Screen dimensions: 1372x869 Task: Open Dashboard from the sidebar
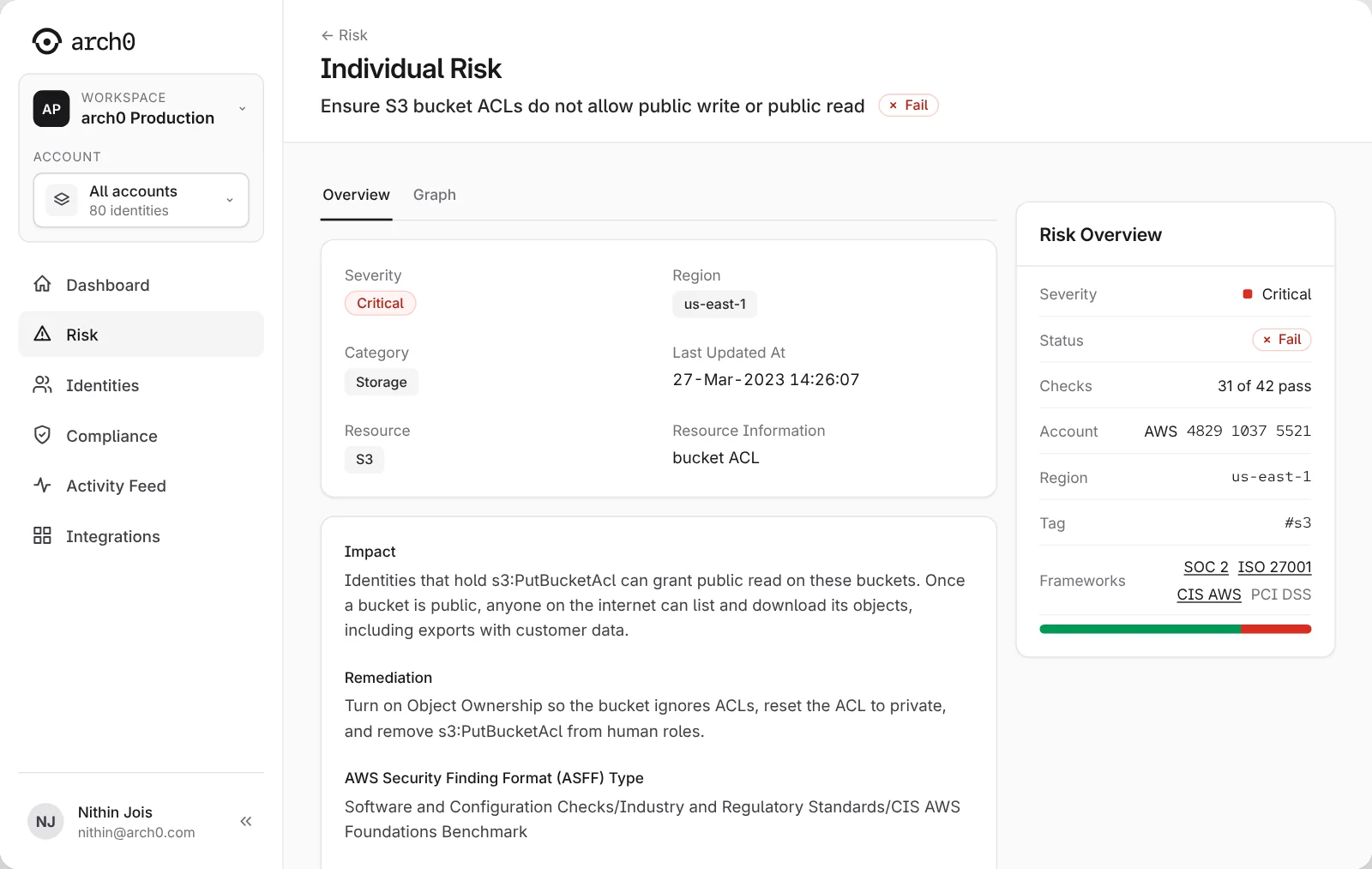tap(141, 285)
